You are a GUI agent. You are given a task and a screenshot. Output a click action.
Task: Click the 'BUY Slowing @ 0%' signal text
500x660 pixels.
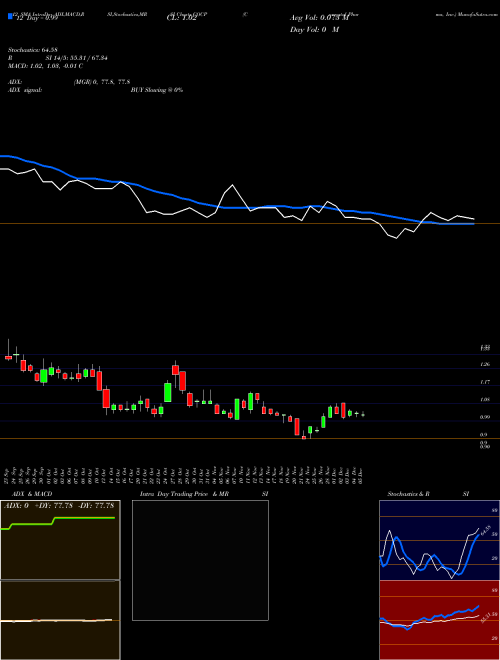pos(157,90)
